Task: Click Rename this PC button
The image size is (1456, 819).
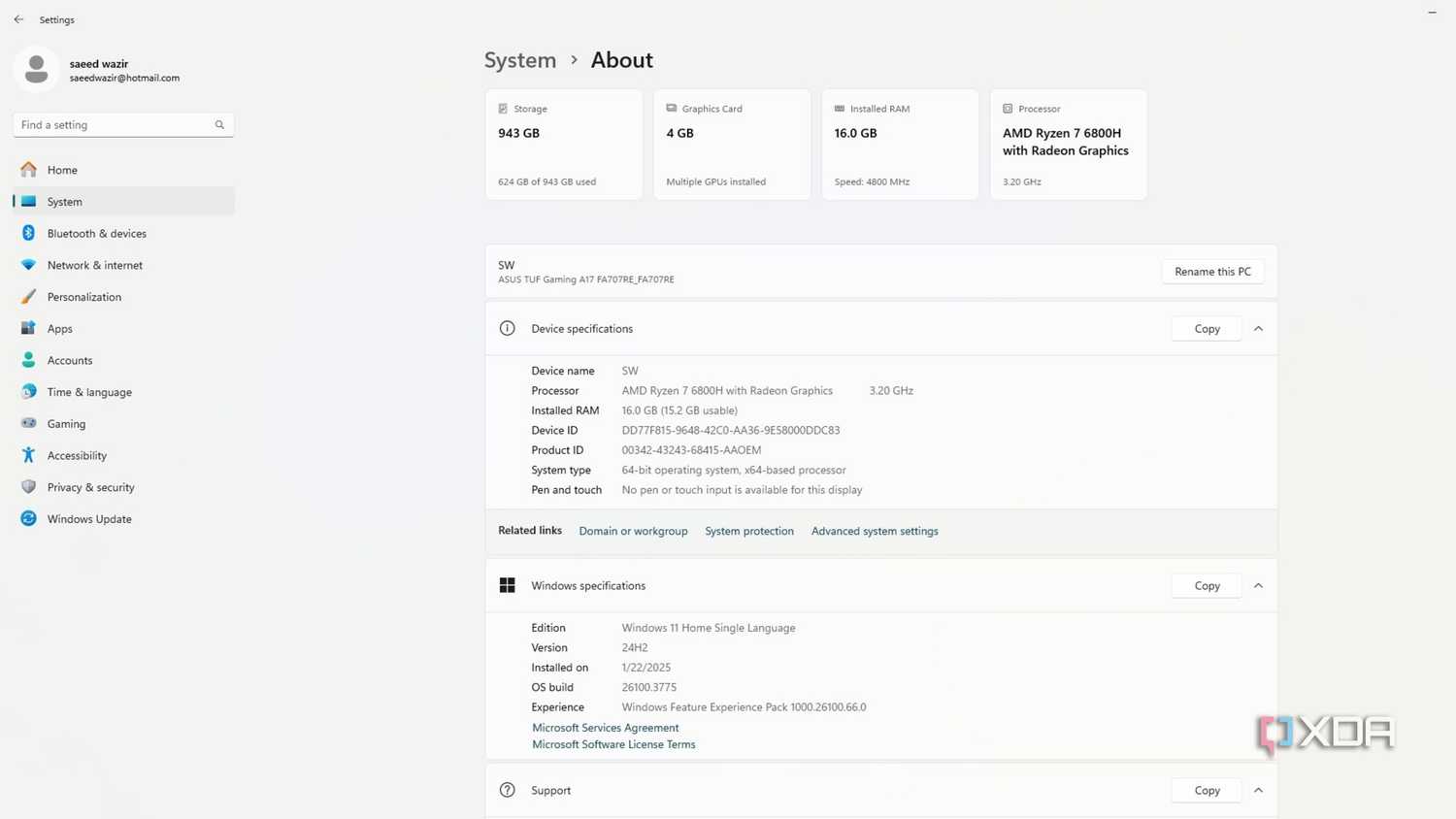Action: click(1212, 272)
